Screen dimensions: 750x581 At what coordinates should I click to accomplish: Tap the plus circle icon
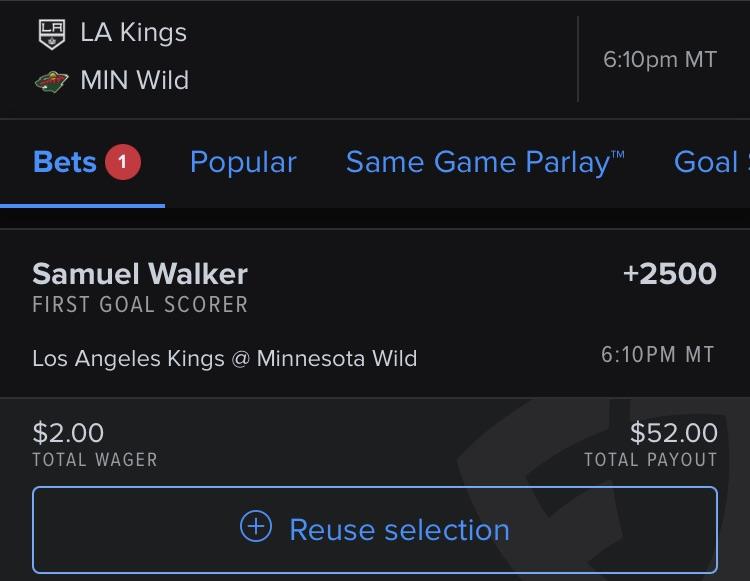[256, 528]
